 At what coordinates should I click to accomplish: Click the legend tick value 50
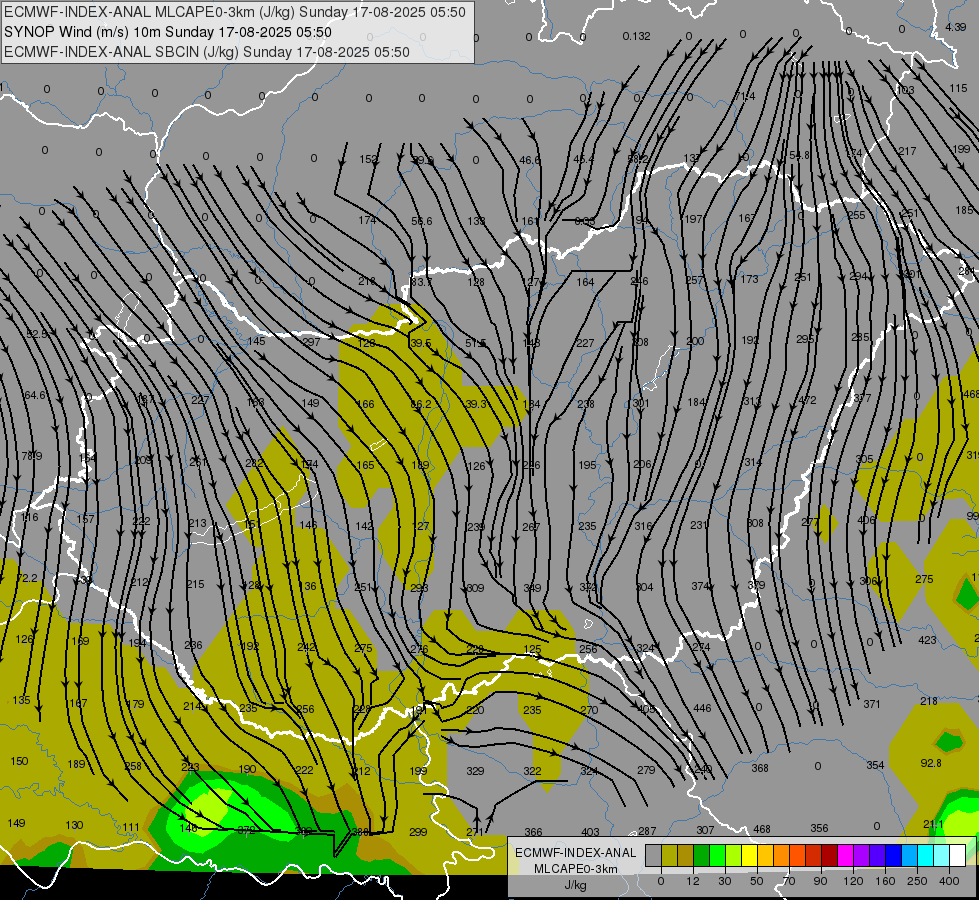[x=756, y=881]
